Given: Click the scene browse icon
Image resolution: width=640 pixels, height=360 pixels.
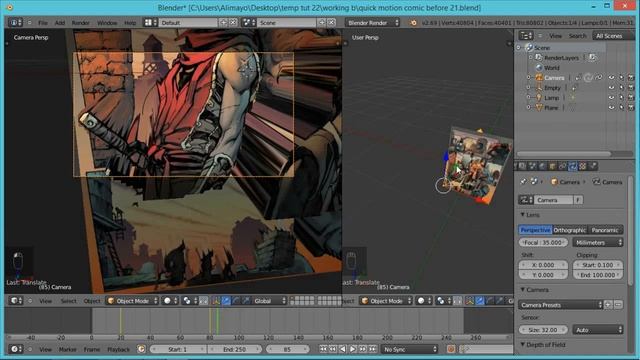Looking at the screenshot, I should point(249,22).
